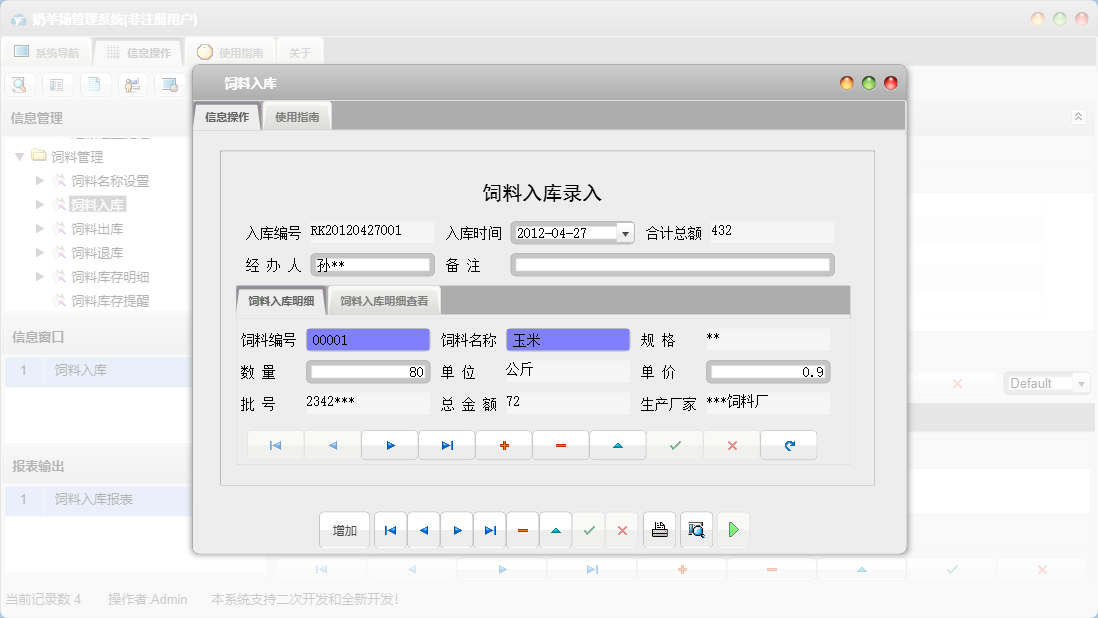Confirm the record with the green checkmark icon
The height and width of the screenshot is (618, 1098).
point(674,444)
